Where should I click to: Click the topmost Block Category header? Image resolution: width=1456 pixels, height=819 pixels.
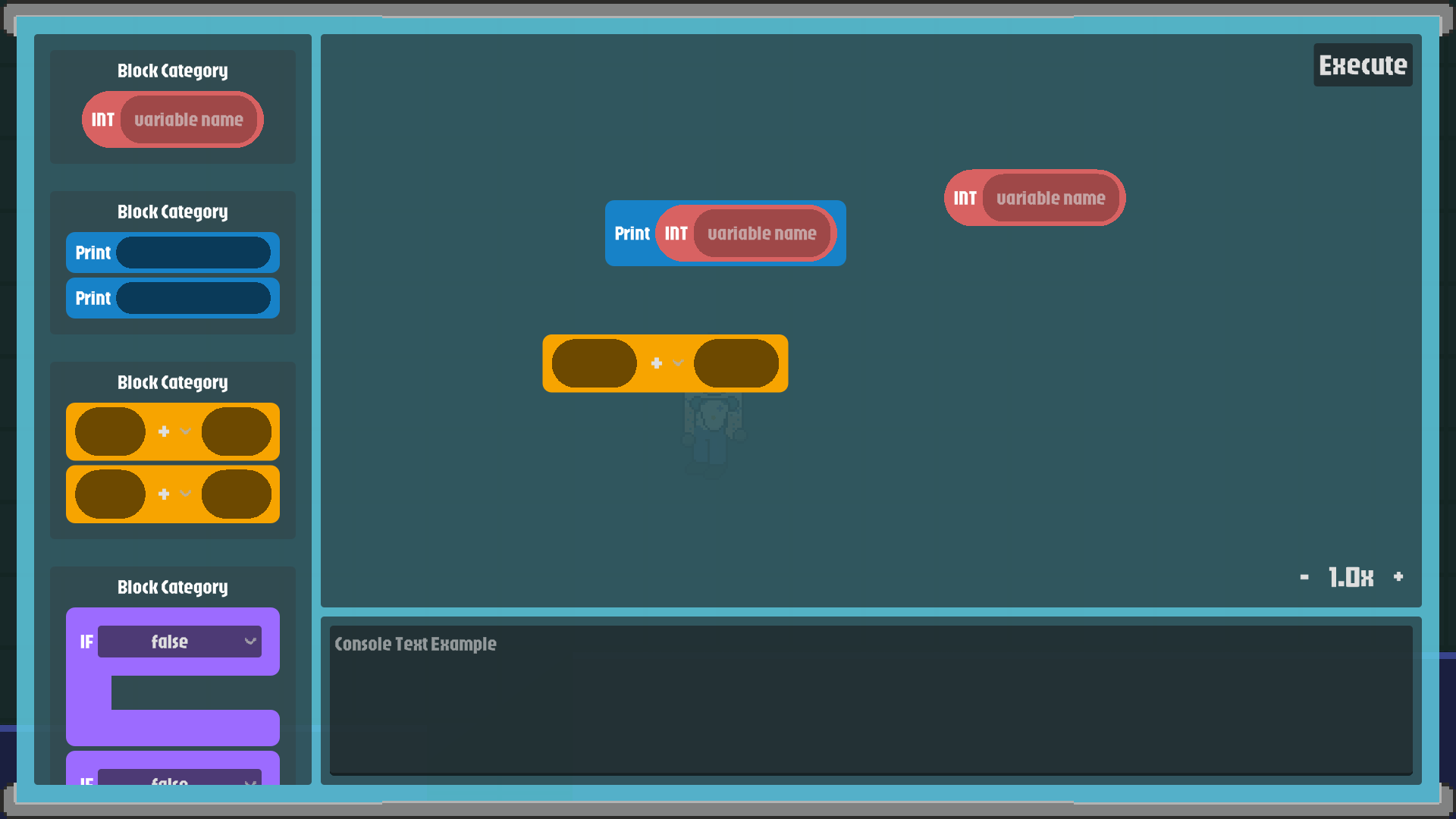(x=172, y=71)
